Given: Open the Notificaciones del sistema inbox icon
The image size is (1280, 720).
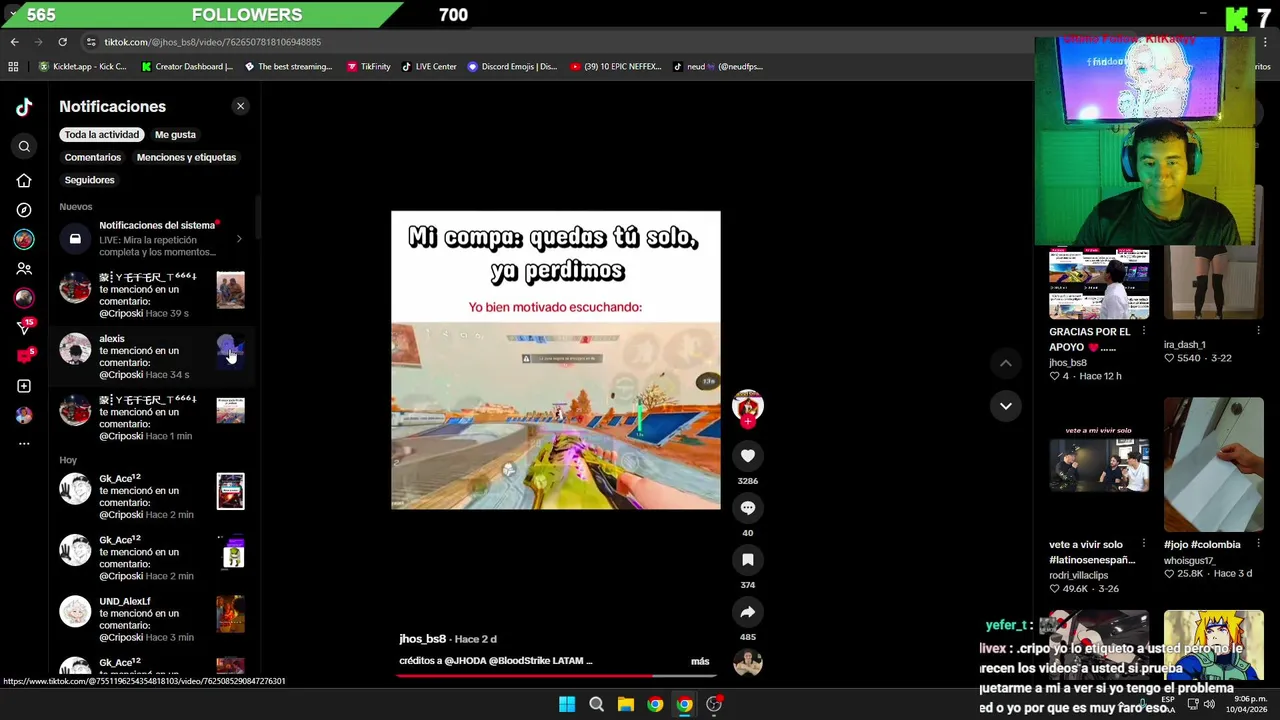Looking at the screenshot, I should (x=75, y=239).
